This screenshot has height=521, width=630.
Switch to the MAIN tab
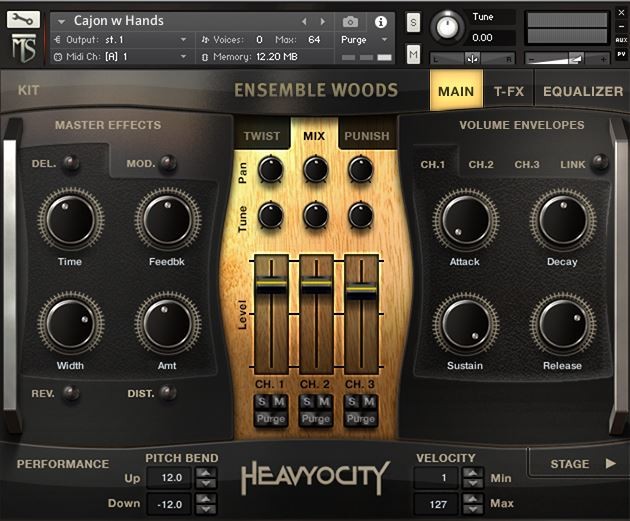[x=456, y=91]
